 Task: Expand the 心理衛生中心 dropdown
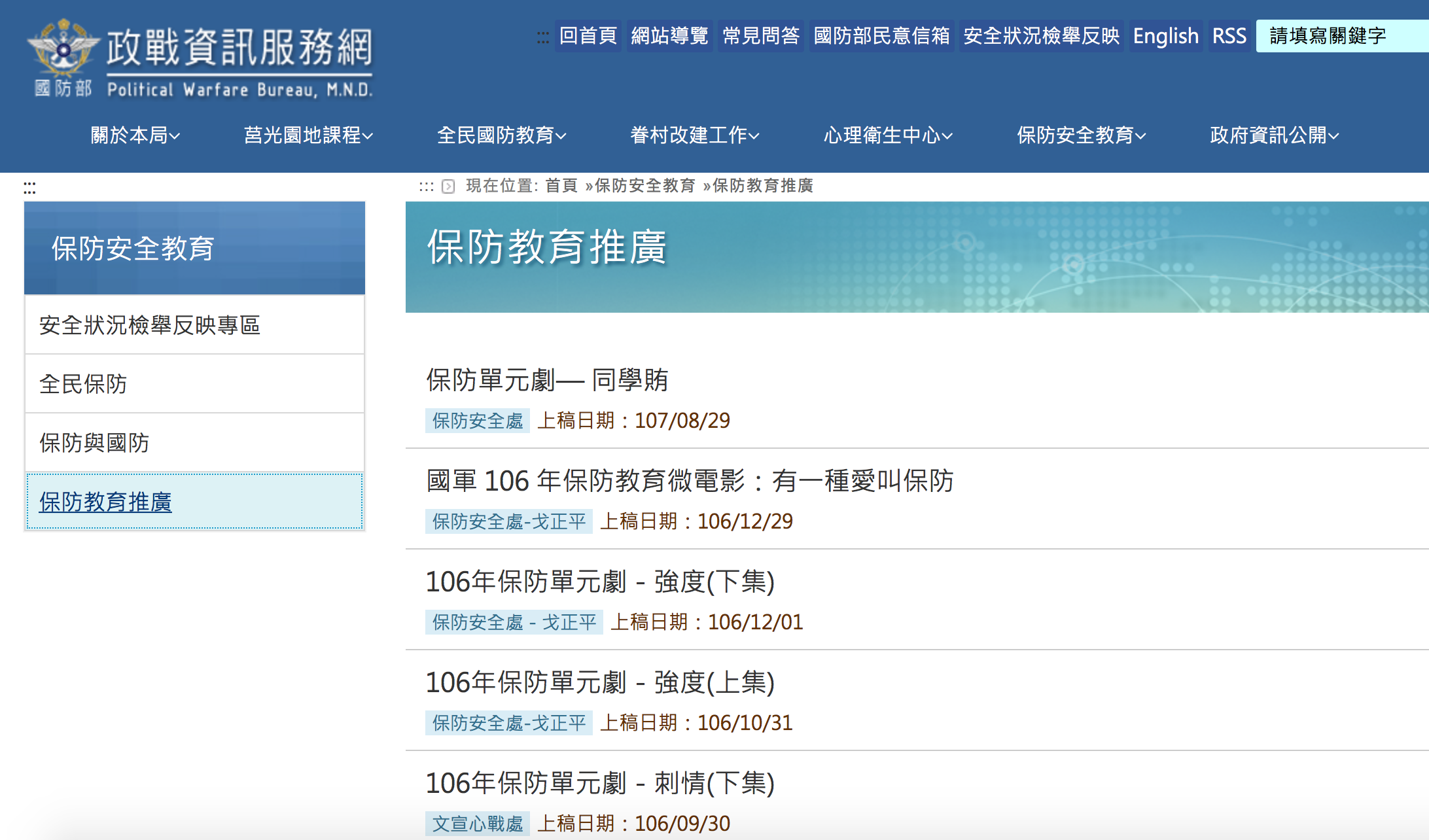(x=887, y=135)
